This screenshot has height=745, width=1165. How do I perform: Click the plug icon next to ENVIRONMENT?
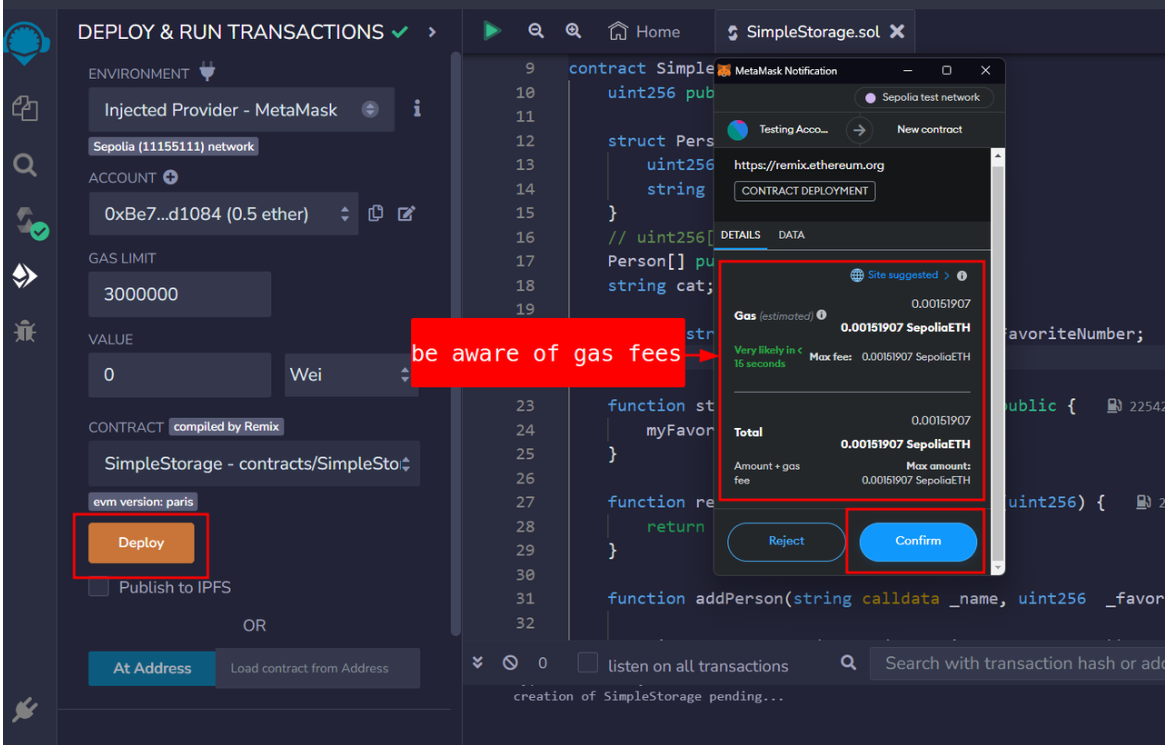click(207, 72)
